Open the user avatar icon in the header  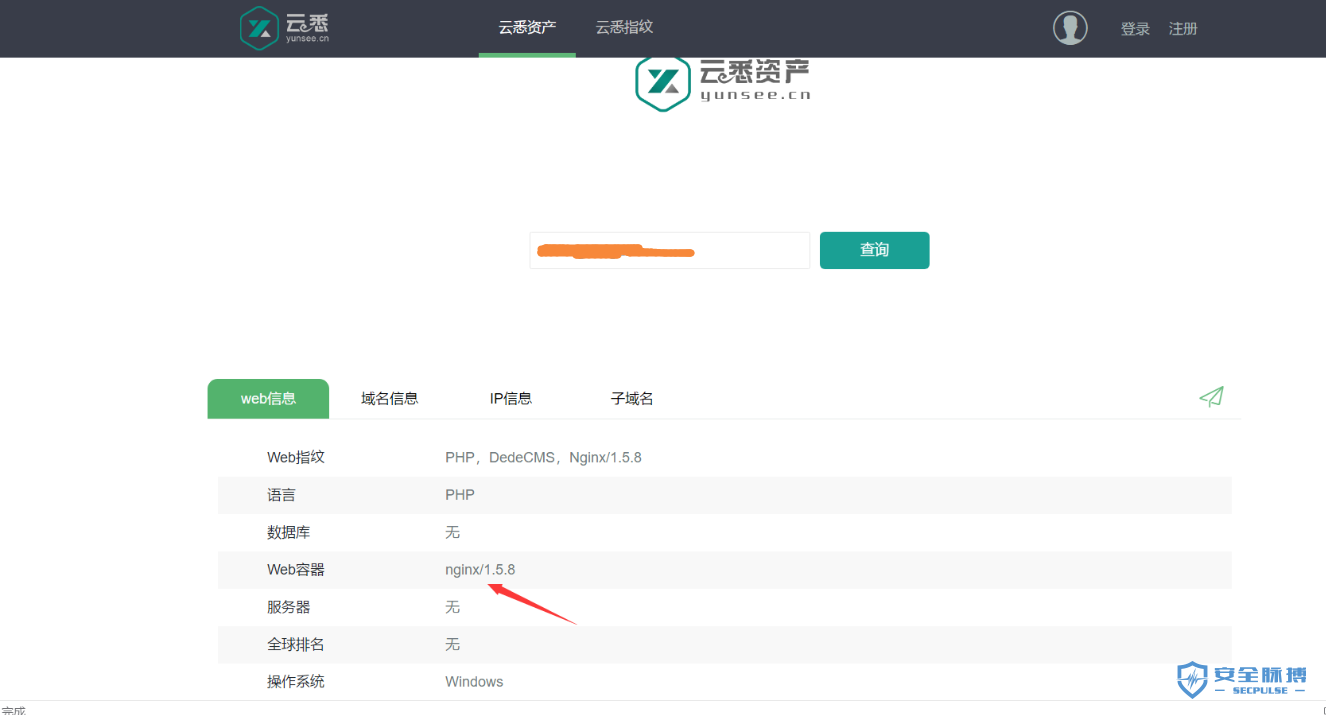[1070, 28]
